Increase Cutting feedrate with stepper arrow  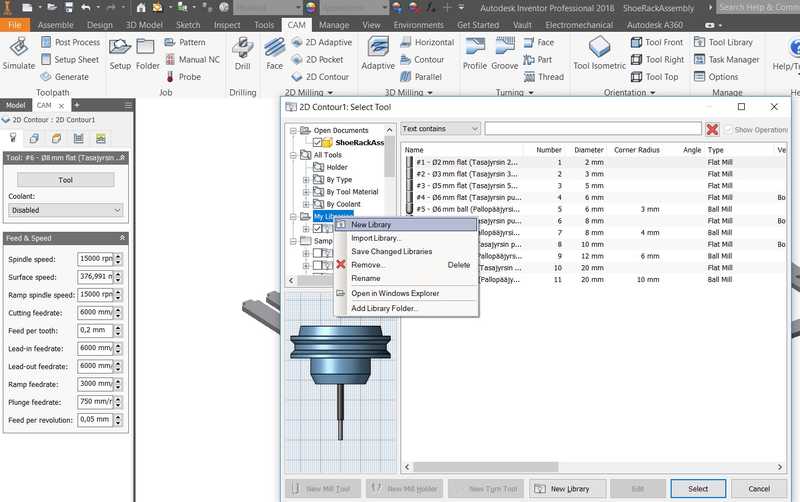[118, 310]
